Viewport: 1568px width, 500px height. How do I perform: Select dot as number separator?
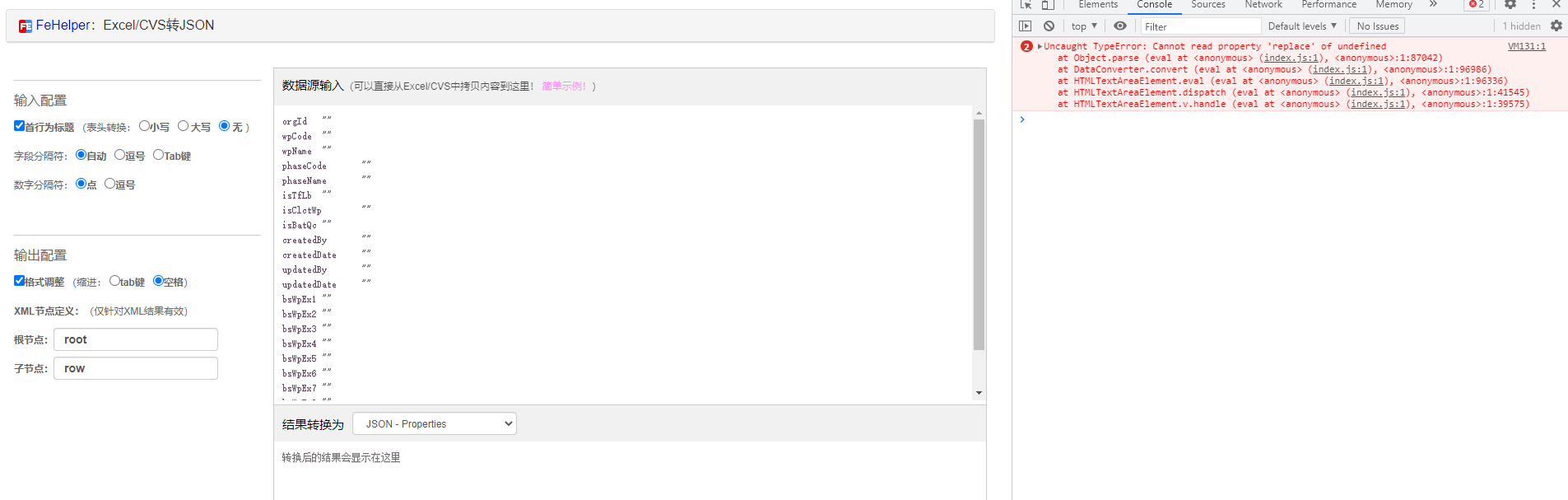[x=81, y=184]
